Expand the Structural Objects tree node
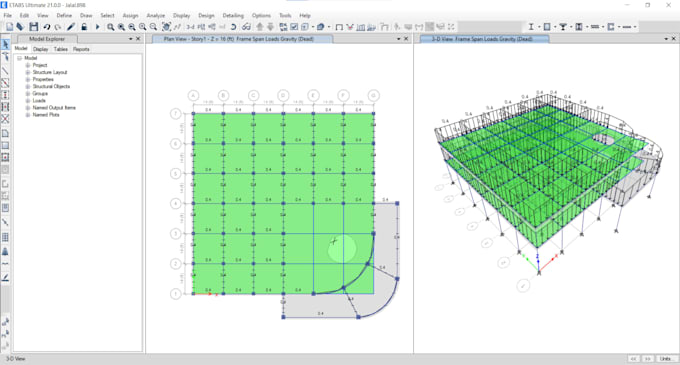The height and width of the screenshot is (365, 680). pos(28,86)
